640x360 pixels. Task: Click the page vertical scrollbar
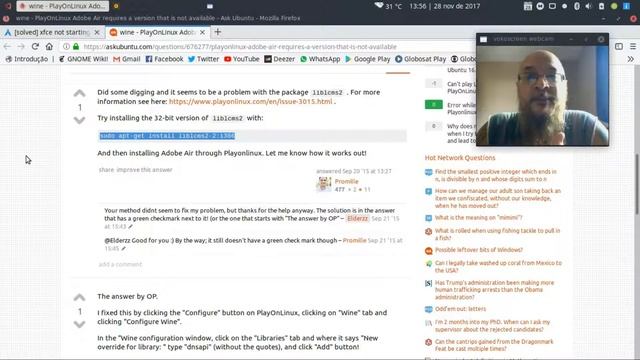coord(637,184)
